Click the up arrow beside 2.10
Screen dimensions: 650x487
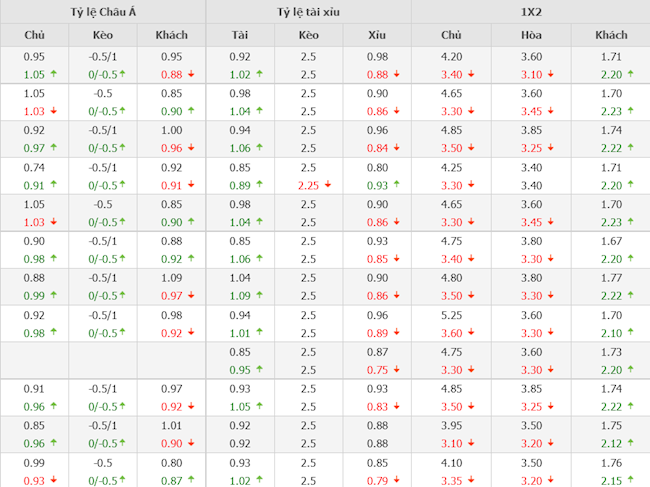point(630,333)
